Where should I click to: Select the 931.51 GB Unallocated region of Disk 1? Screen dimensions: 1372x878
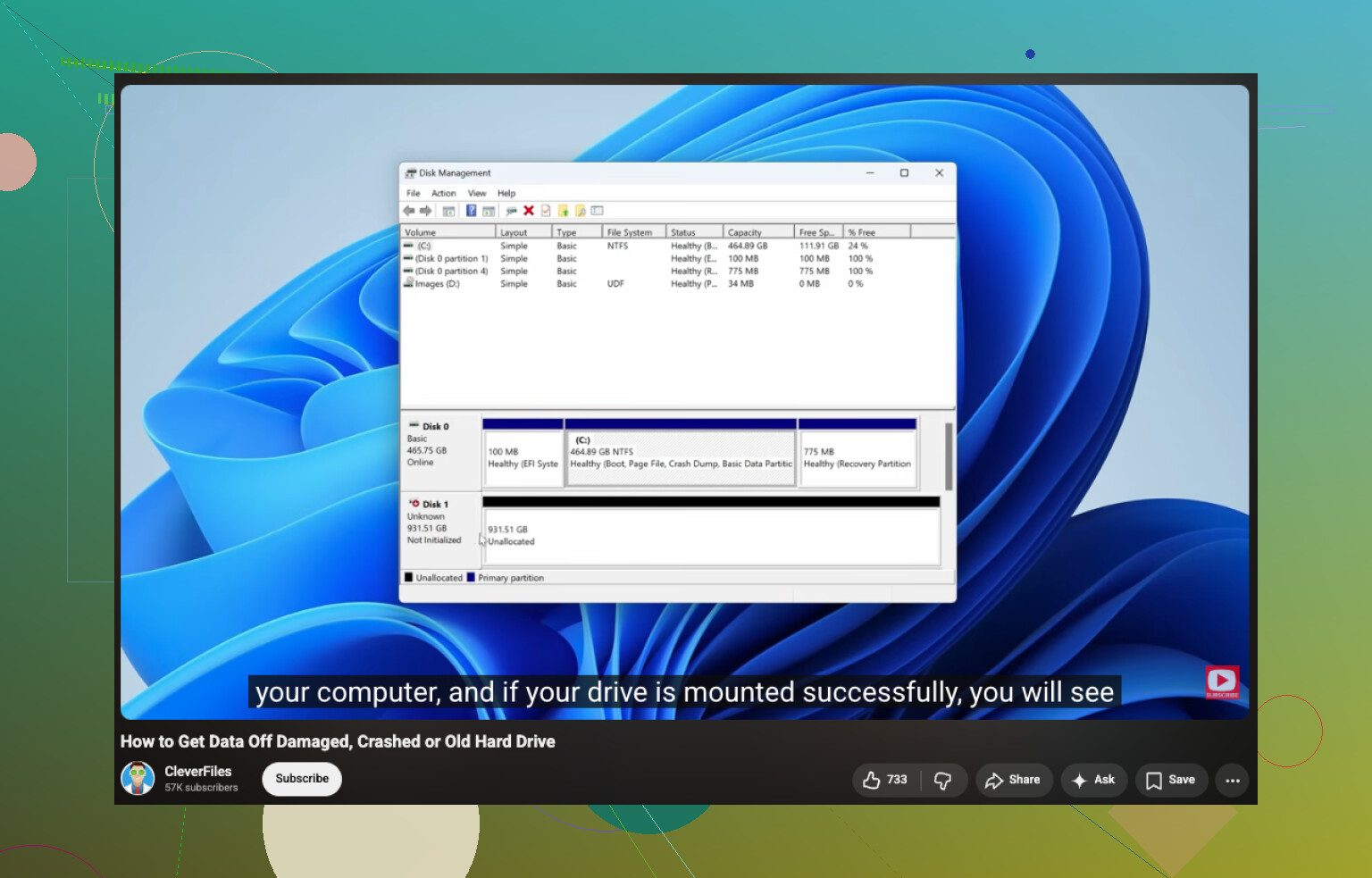tap(711, 536)
